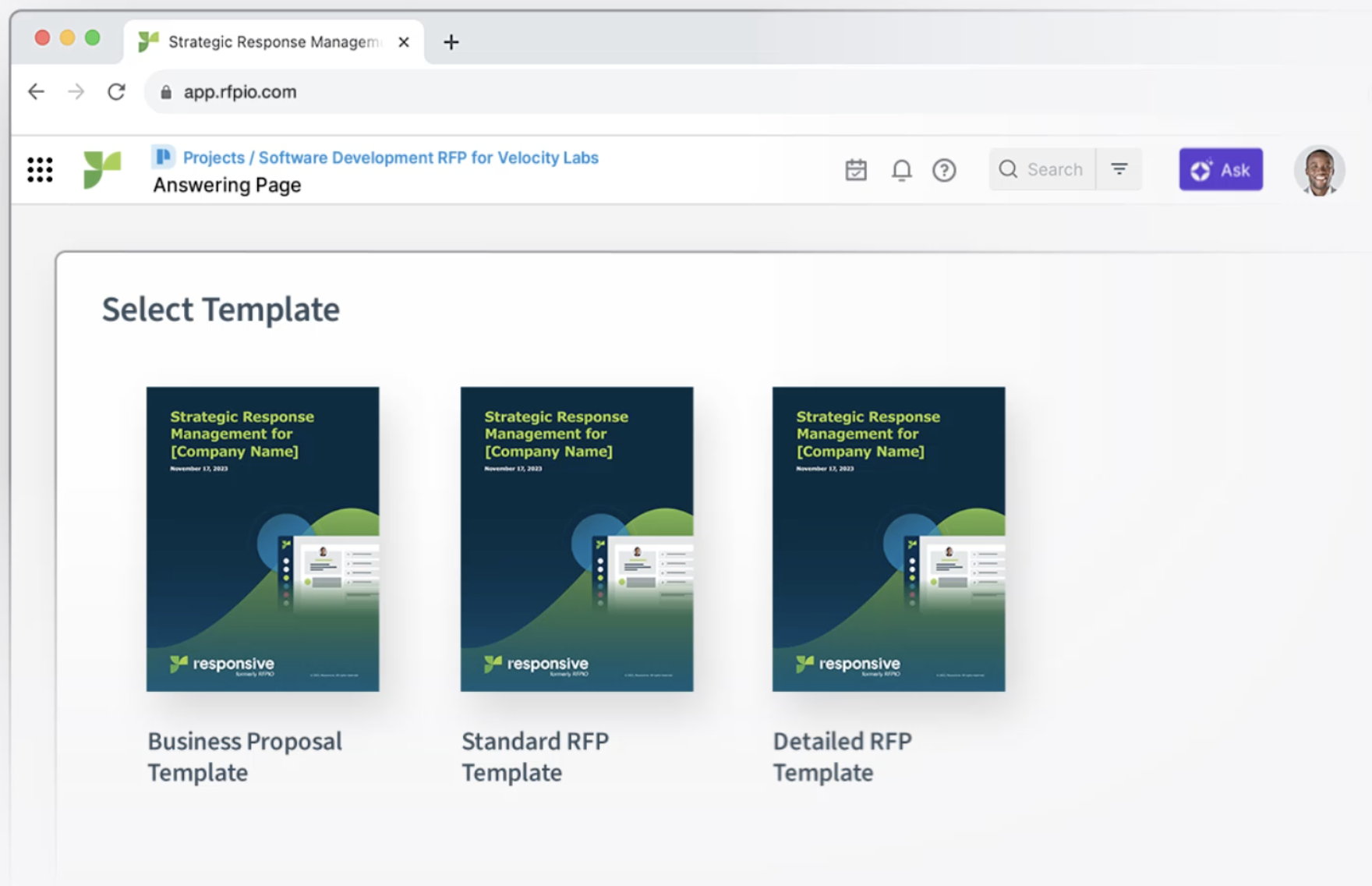Click the Search input field
This screenshot has width=1372, height=886.
pyautogui.click(x=1042, y=169)
